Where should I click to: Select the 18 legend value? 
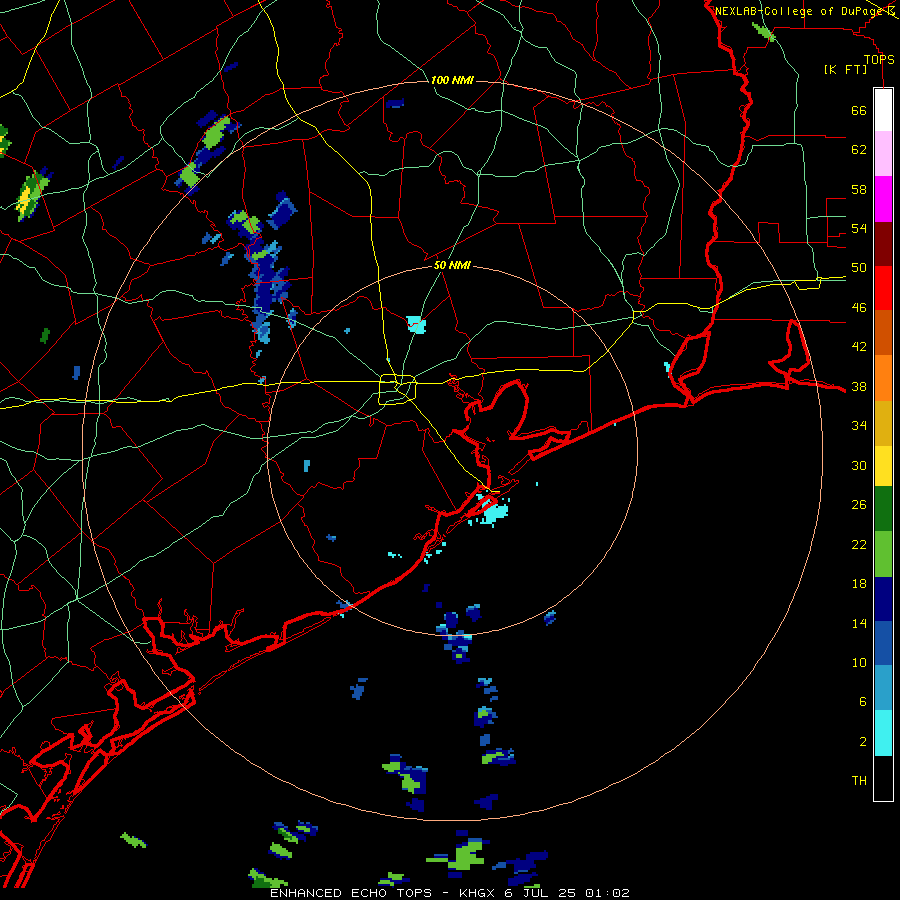(859, 584)
